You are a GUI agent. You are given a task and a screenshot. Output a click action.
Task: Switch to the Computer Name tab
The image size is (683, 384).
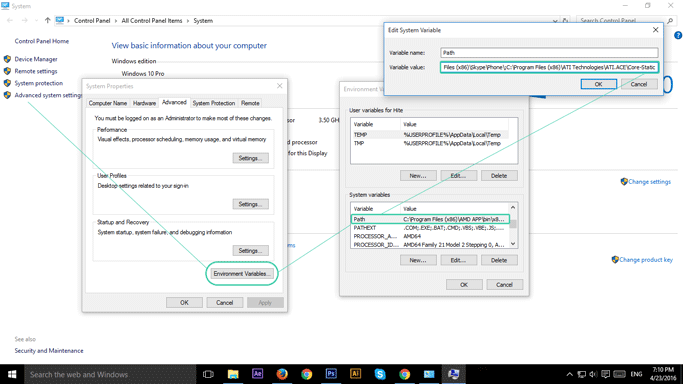tap(108, 103)
